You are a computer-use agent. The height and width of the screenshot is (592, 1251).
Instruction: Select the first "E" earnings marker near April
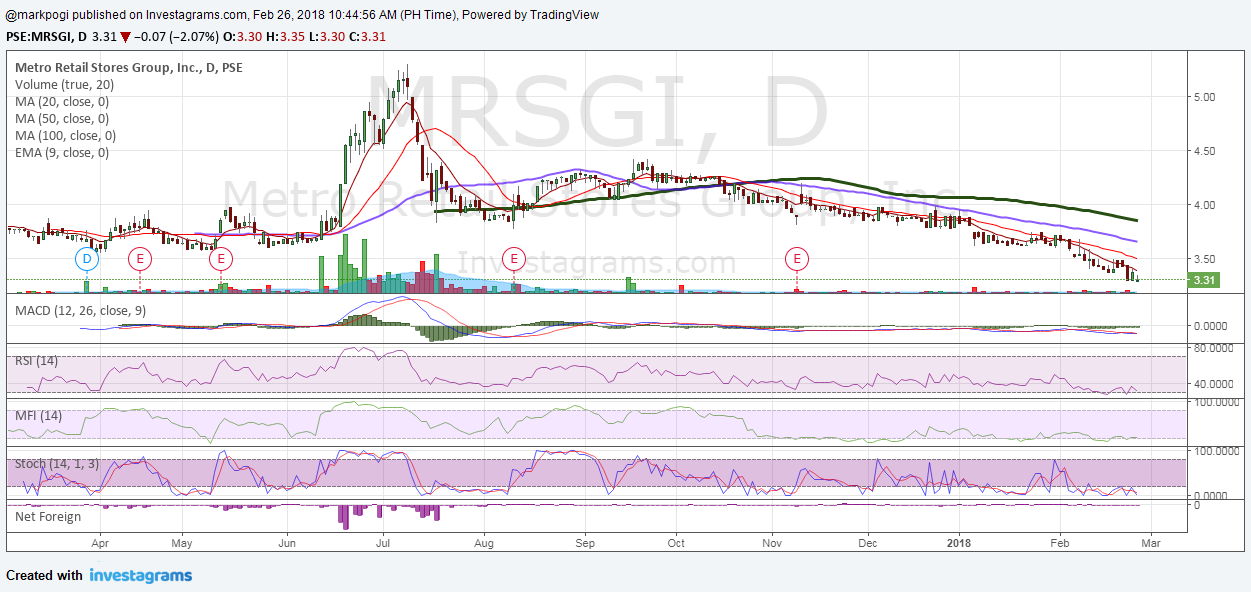click(x=140, y=258)
